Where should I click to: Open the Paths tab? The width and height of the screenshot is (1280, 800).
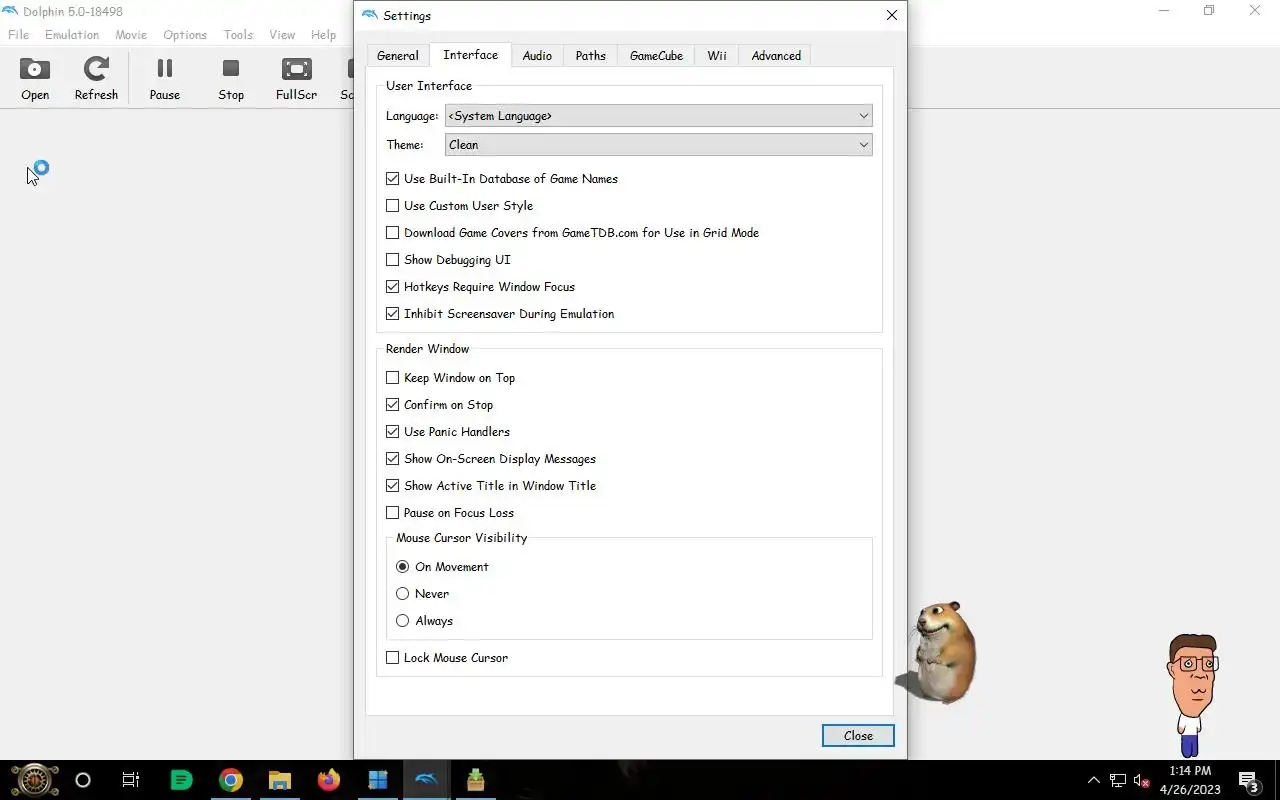tap(590, 56)
